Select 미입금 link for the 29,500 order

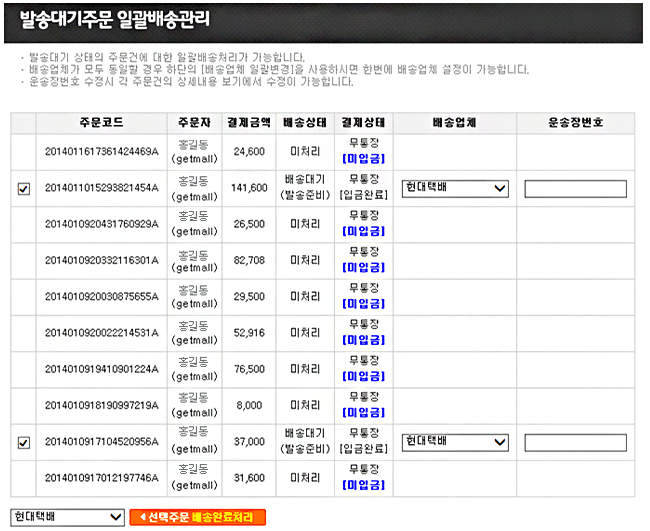(363, 303)
